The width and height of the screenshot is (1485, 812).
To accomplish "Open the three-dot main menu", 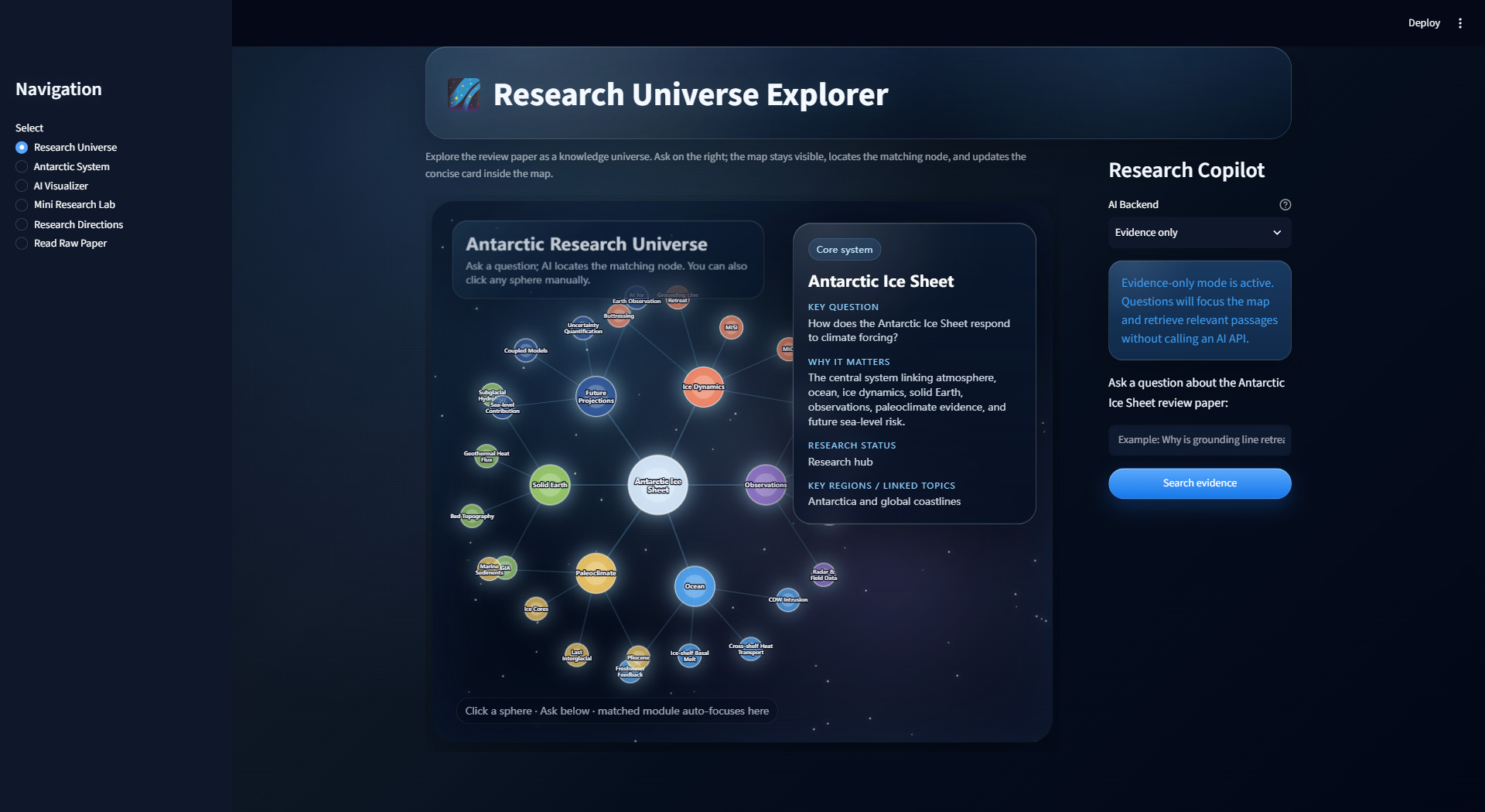I will pos(1459,23).
